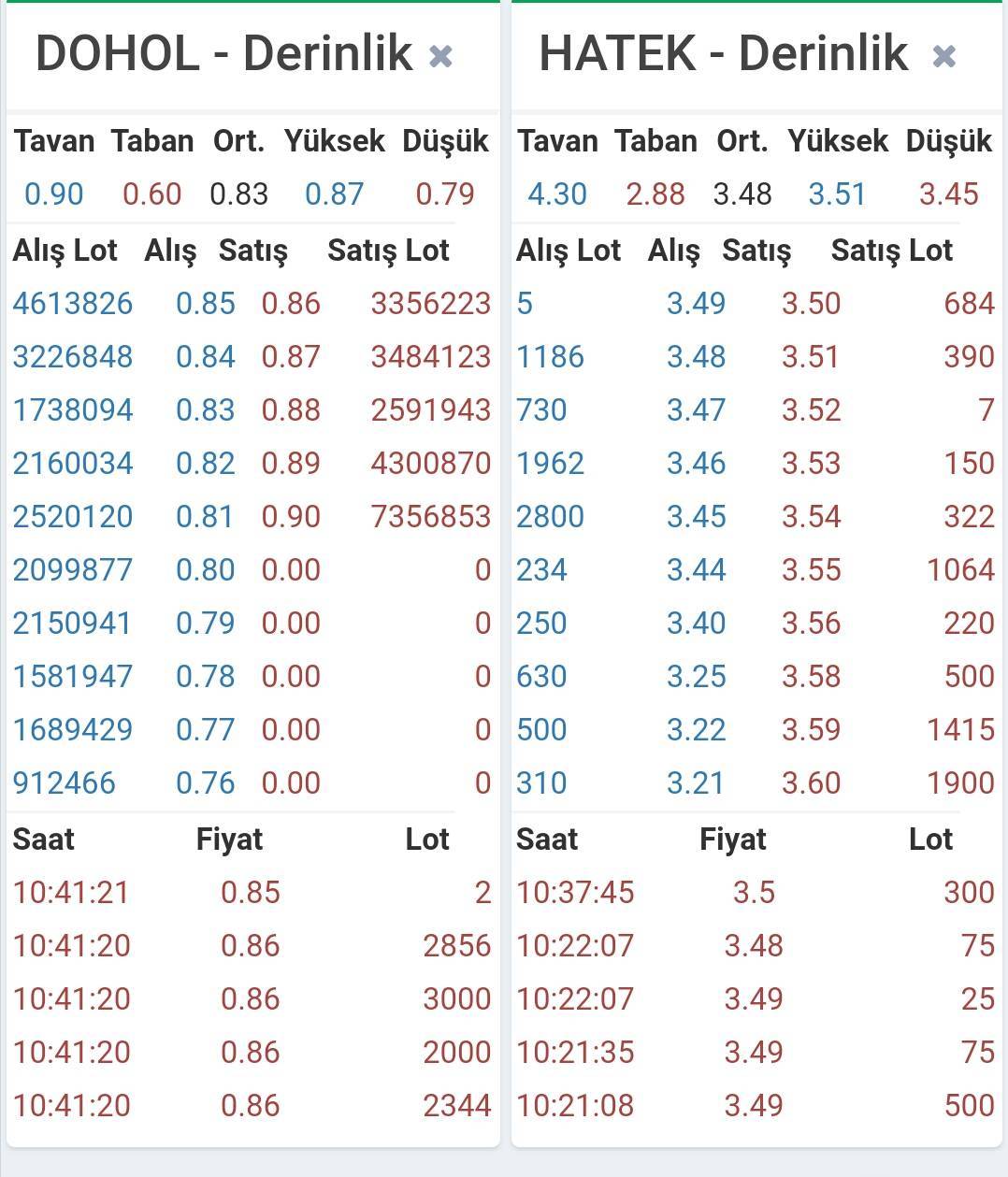
Task: Click HATEK ask lot 1900
Action: [960, 783]
